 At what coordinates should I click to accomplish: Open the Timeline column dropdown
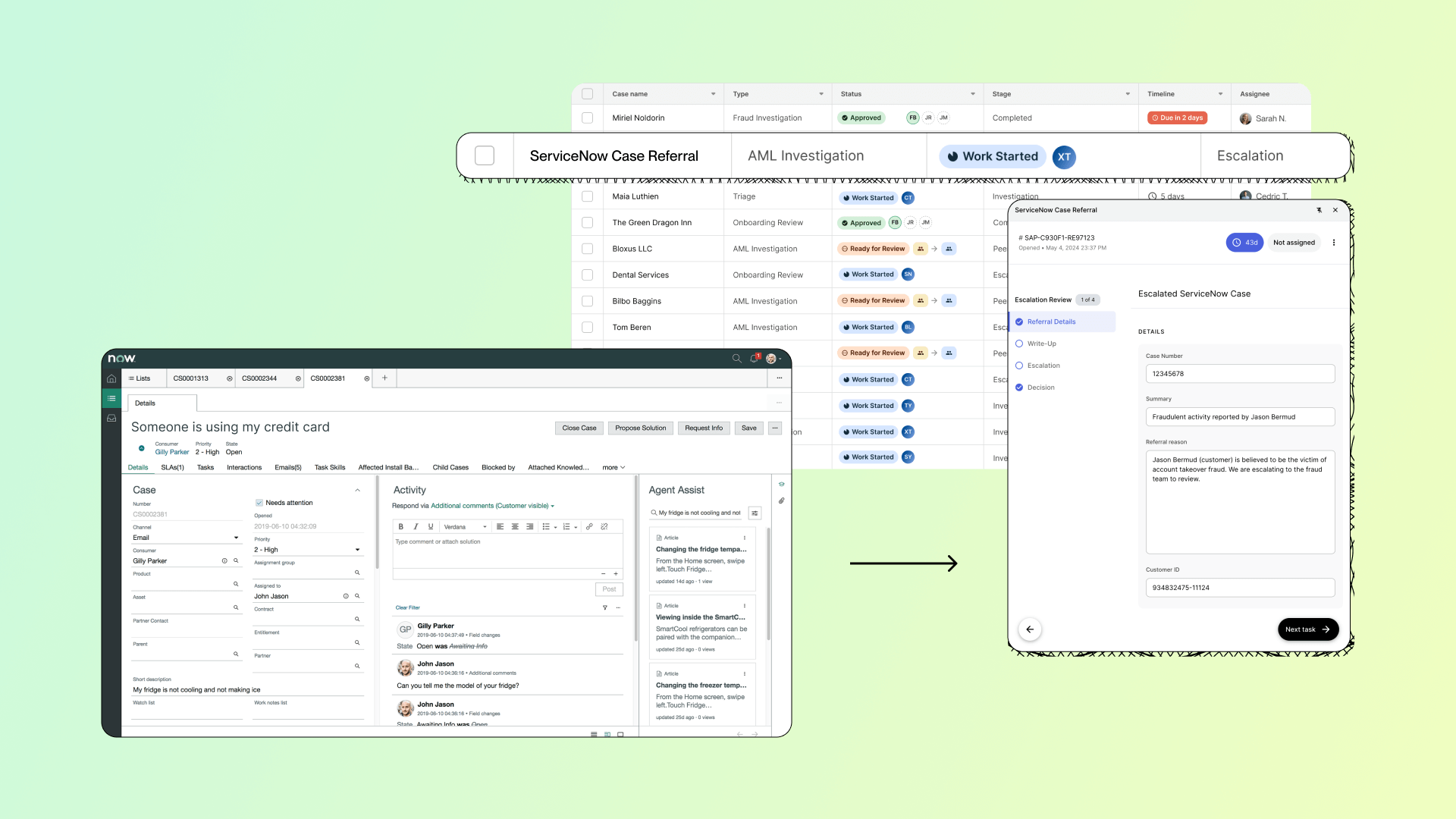1220,94
